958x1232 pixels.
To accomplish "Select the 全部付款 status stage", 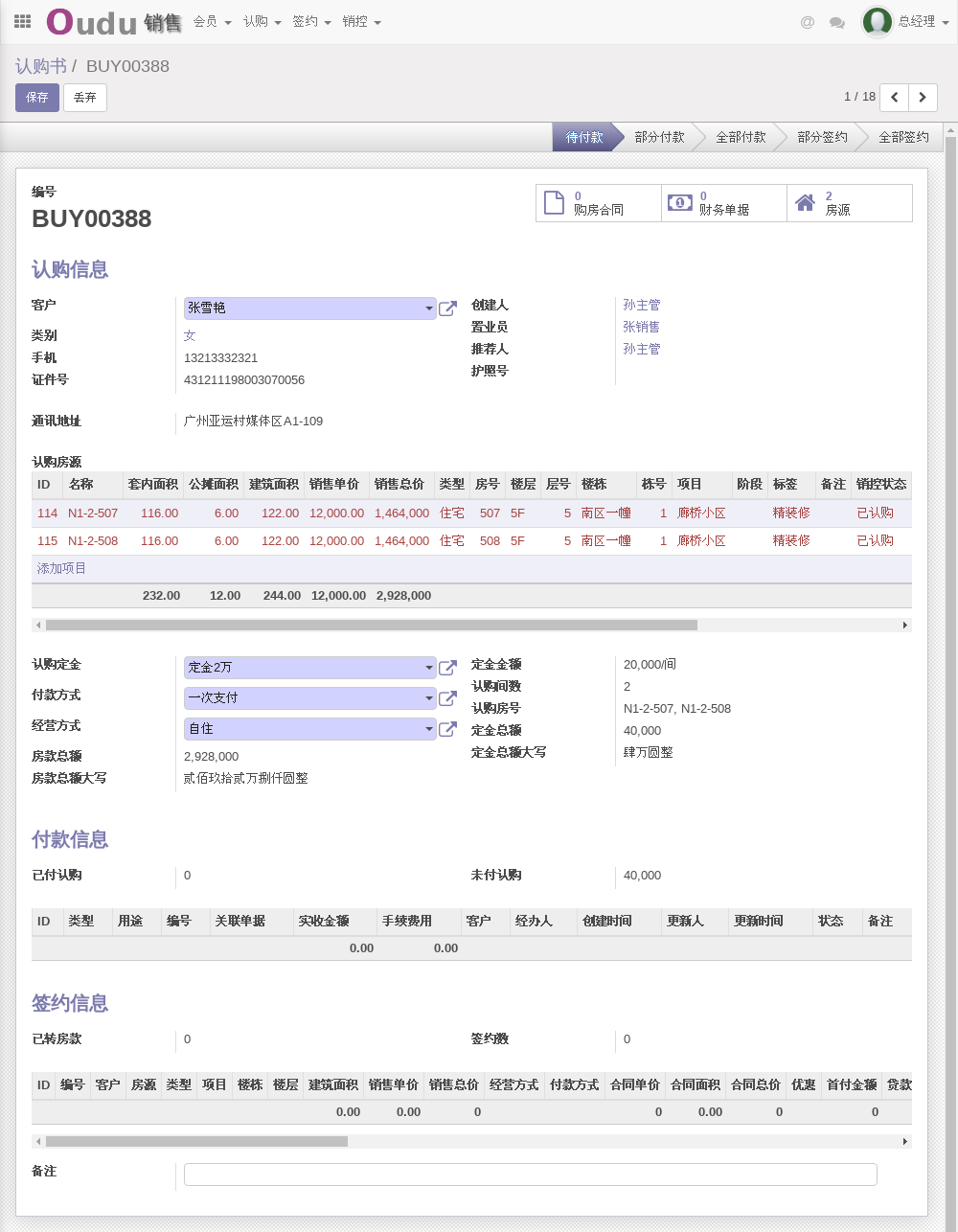I will [x=741, y=137].
